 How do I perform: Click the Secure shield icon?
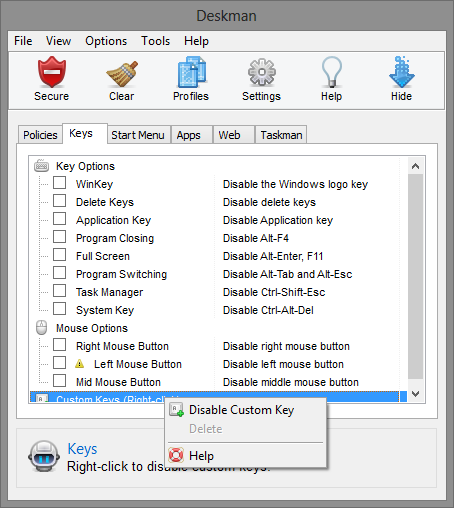click(x=51, y=72)
